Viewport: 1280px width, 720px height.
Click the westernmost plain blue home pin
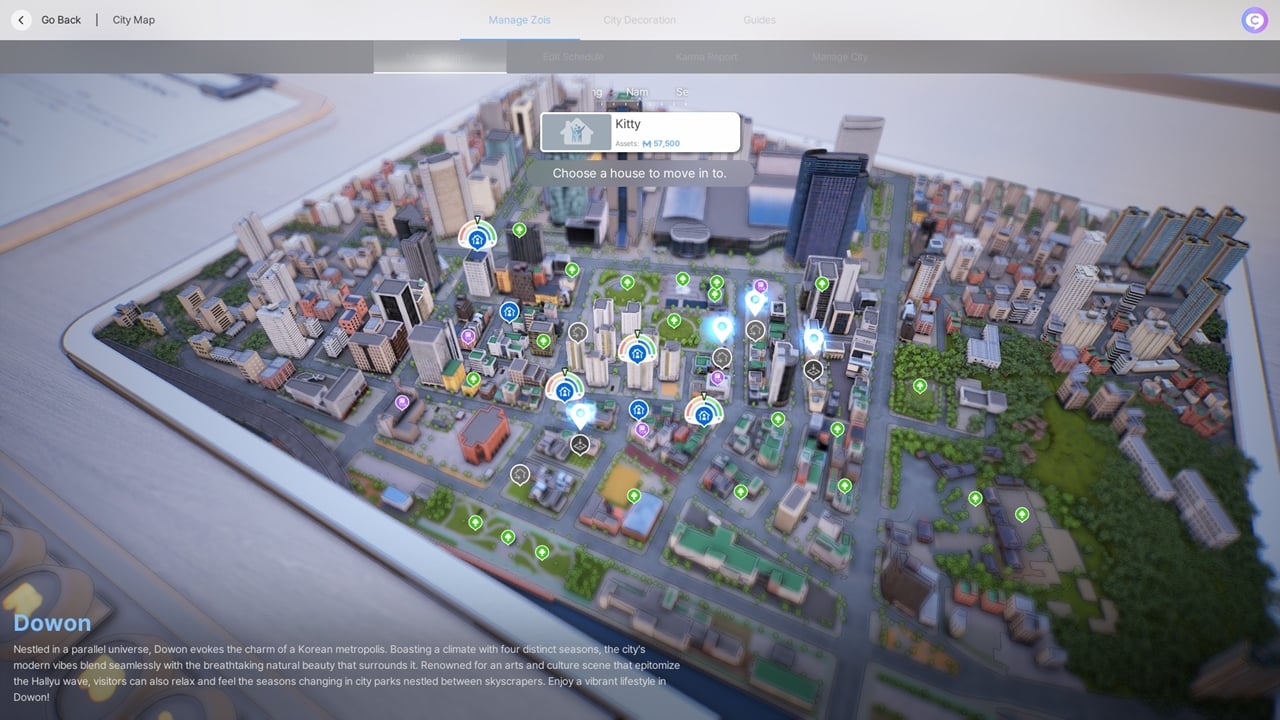(x=509, y=313)
